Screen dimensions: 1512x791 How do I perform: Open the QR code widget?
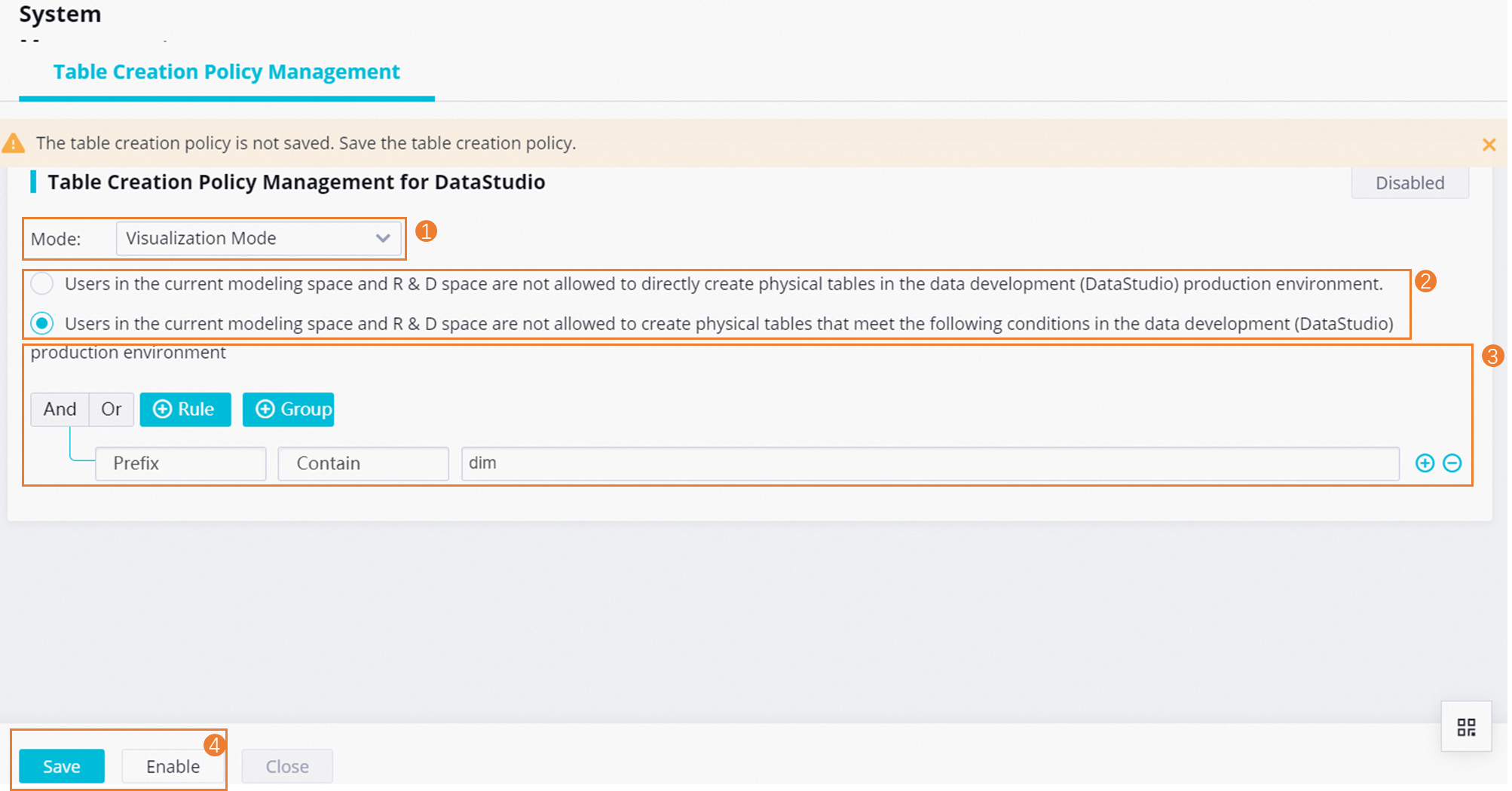pos(1466,727)
